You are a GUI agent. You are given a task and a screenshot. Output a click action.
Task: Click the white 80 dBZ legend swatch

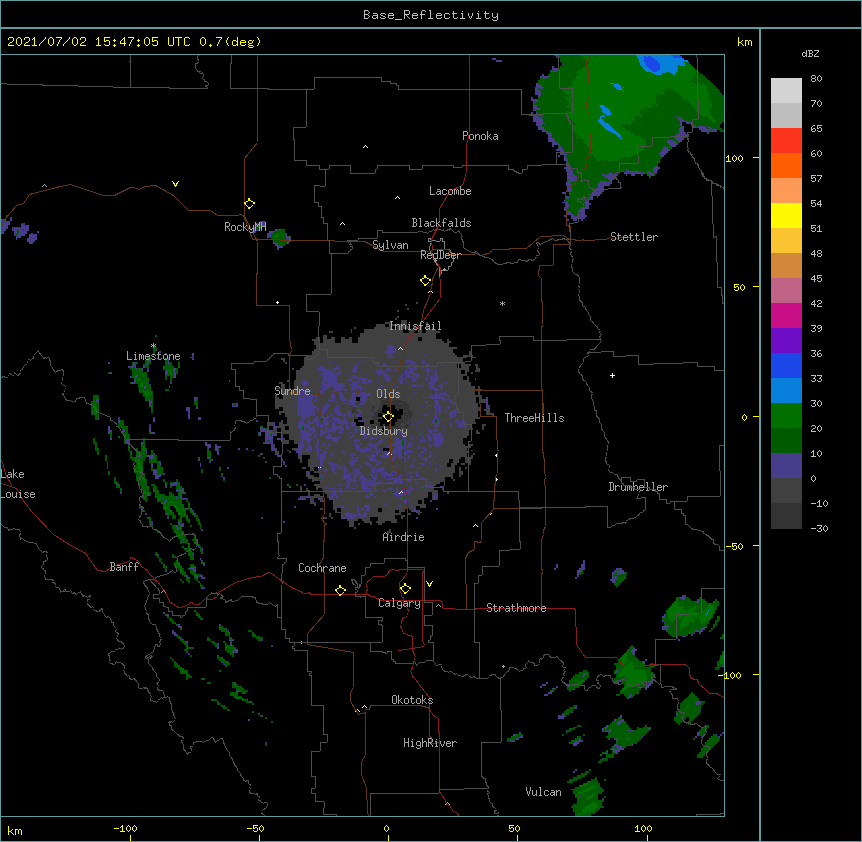pyautogui.click(x=786, y=91)
